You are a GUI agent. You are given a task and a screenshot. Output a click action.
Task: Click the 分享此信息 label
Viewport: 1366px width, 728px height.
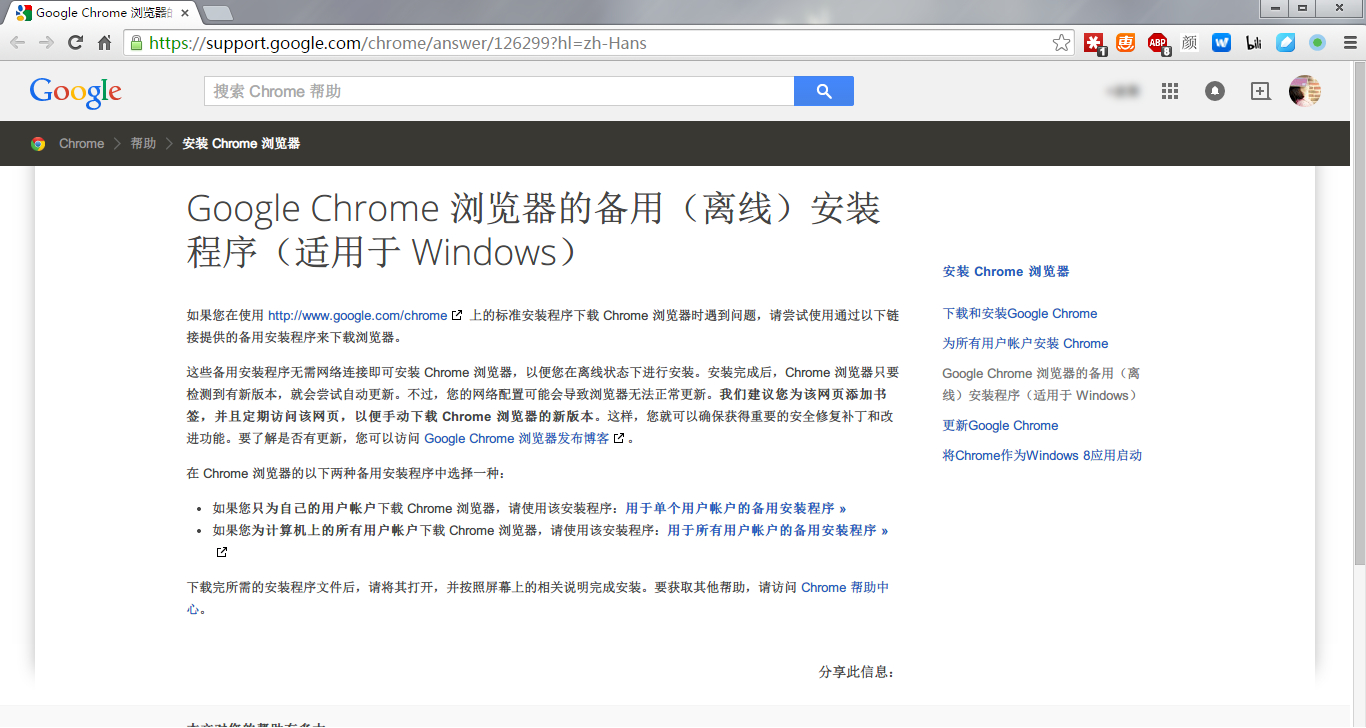point(856,672)
